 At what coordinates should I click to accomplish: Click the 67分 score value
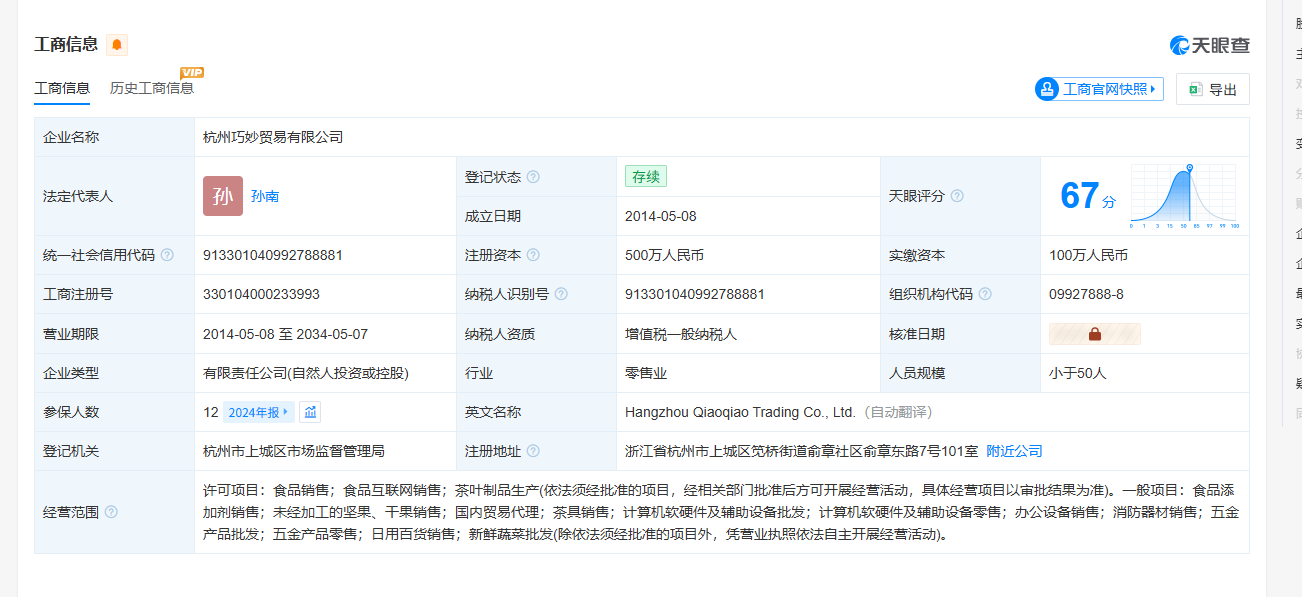point(1088,195)
